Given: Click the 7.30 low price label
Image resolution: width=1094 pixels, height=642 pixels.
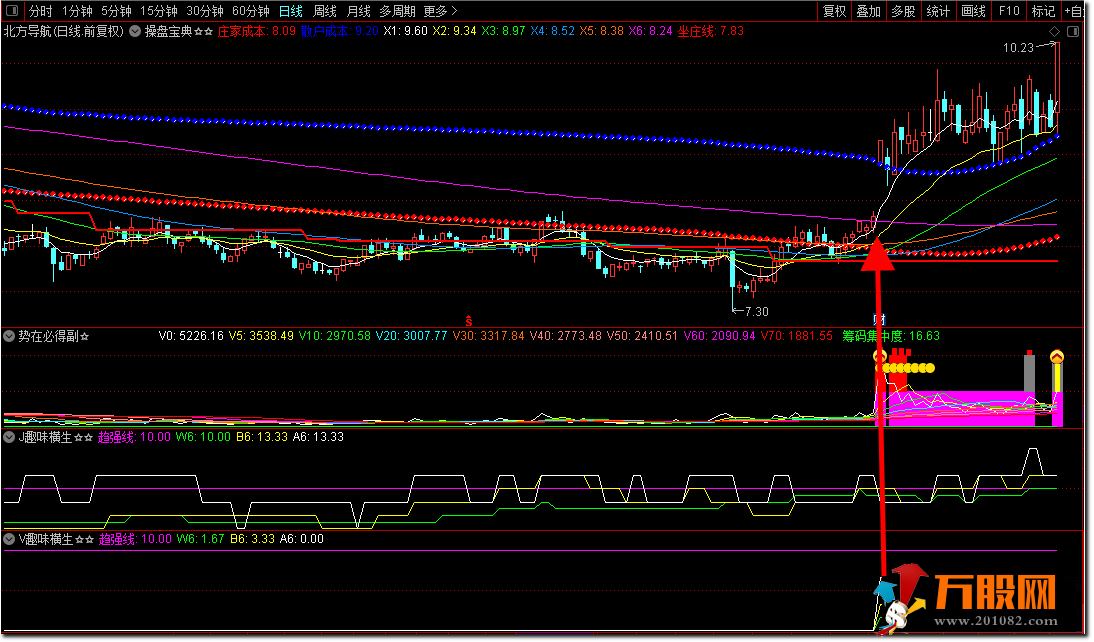Looking at the screenshot, I should [756, 312].
